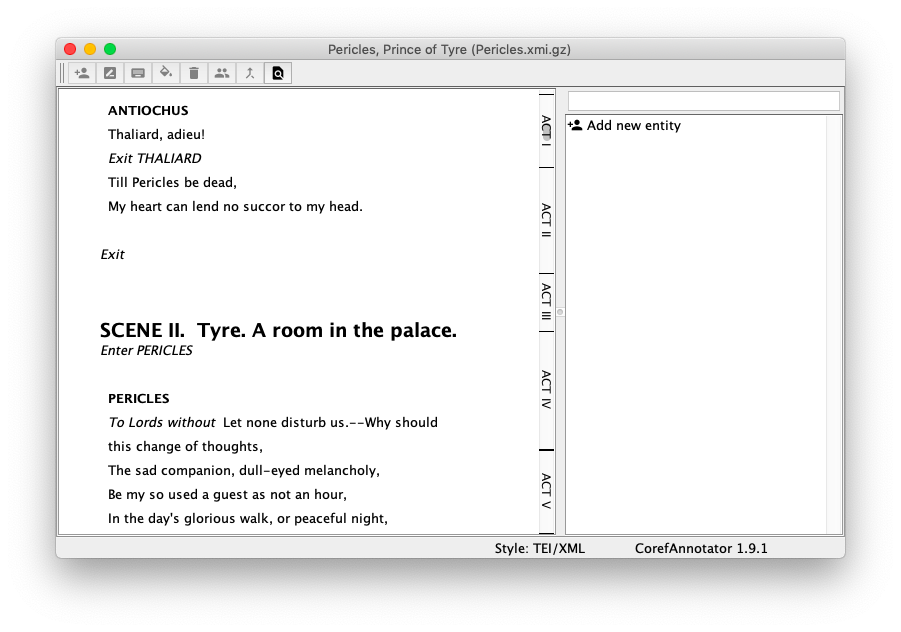Click the green maximize window button
The image size is (901, 632).
pos(110,49)
